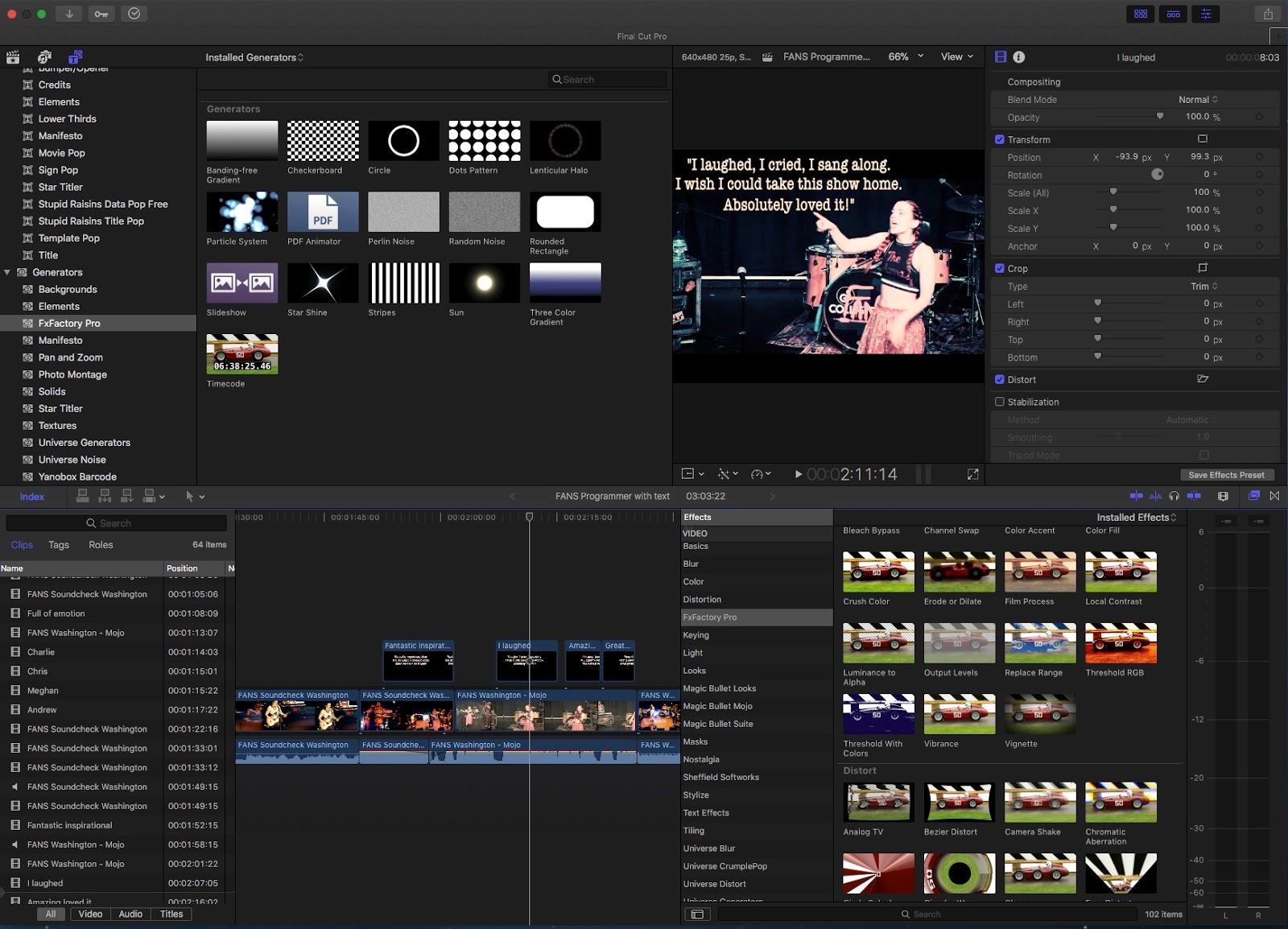Uncheck the Distort checkbox
This screenshot has height=929, width=1288.
pos(1000,379)
